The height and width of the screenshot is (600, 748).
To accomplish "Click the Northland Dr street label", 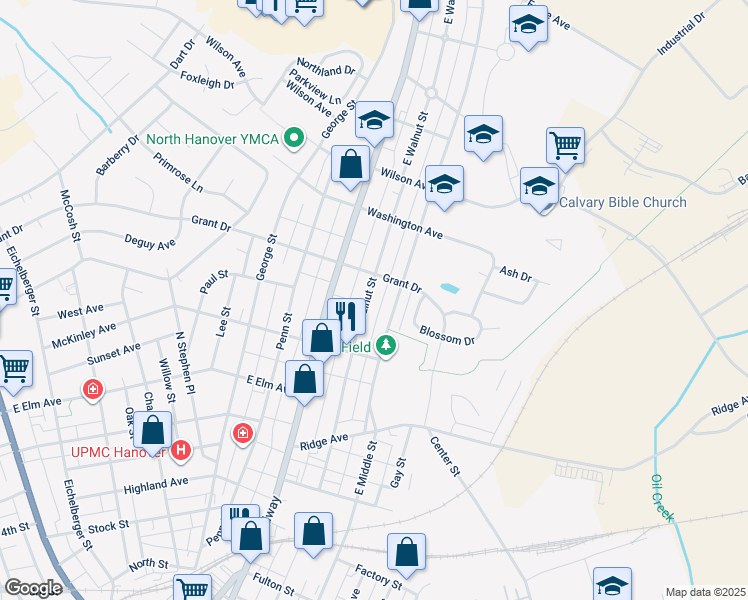I will (326, 67).
